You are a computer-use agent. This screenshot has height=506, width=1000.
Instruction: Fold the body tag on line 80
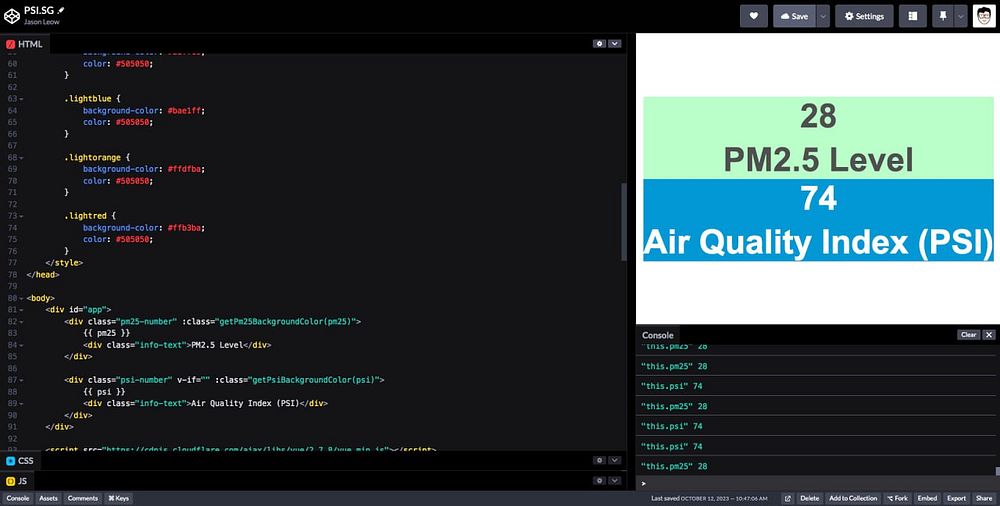[x=22, y=298]
